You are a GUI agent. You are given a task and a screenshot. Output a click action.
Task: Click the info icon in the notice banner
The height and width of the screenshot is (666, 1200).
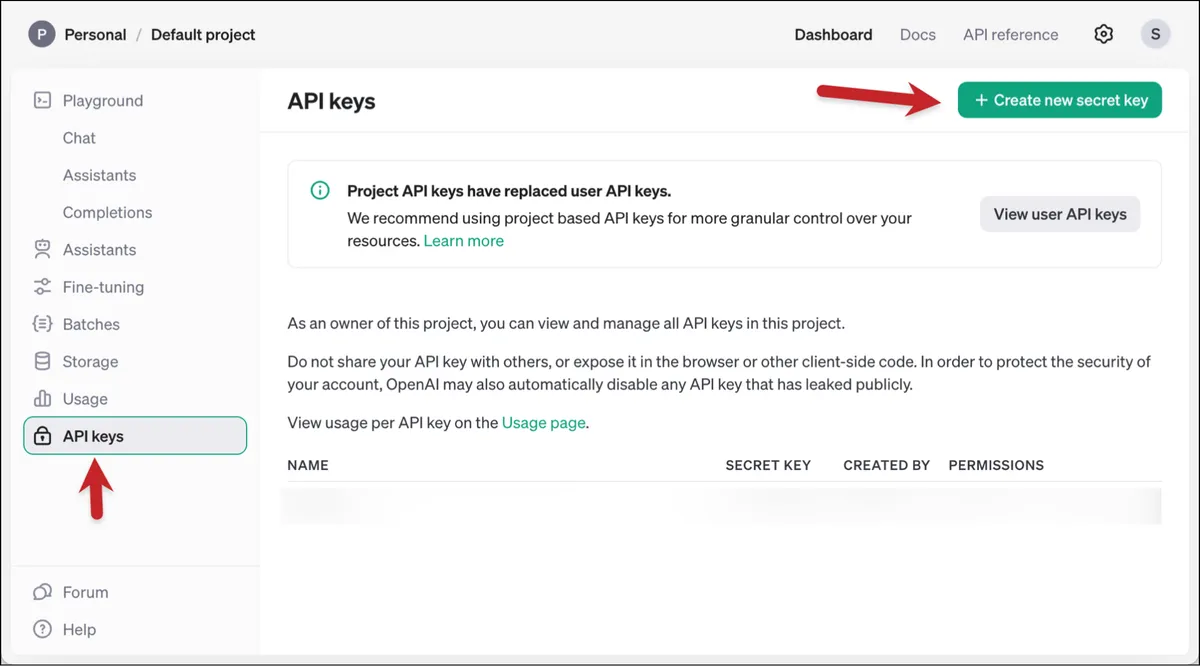pos(320,190)
